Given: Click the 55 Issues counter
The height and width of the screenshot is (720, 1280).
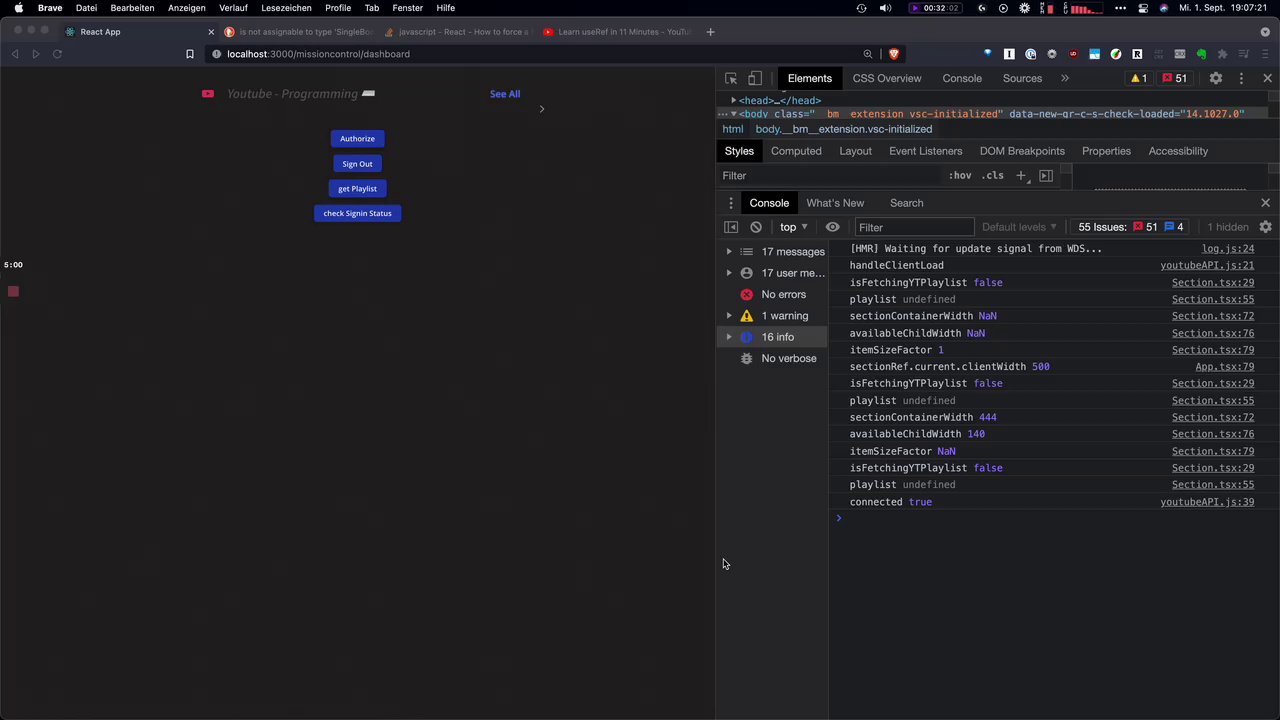Looking at the screenshot, I should pos(1131,227).
